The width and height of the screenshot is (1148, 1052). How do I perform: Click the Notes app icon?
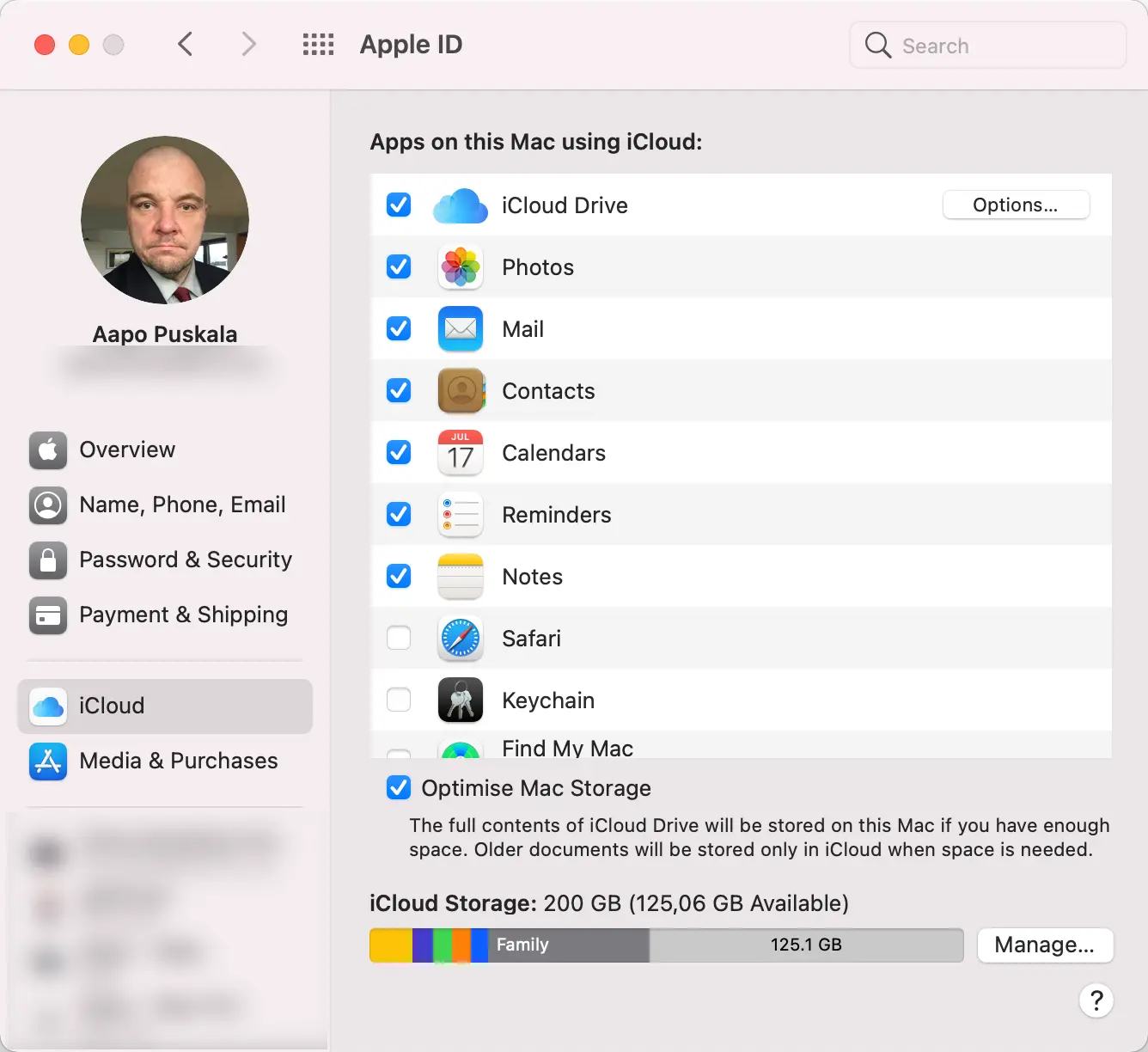(x=461, y=577)
